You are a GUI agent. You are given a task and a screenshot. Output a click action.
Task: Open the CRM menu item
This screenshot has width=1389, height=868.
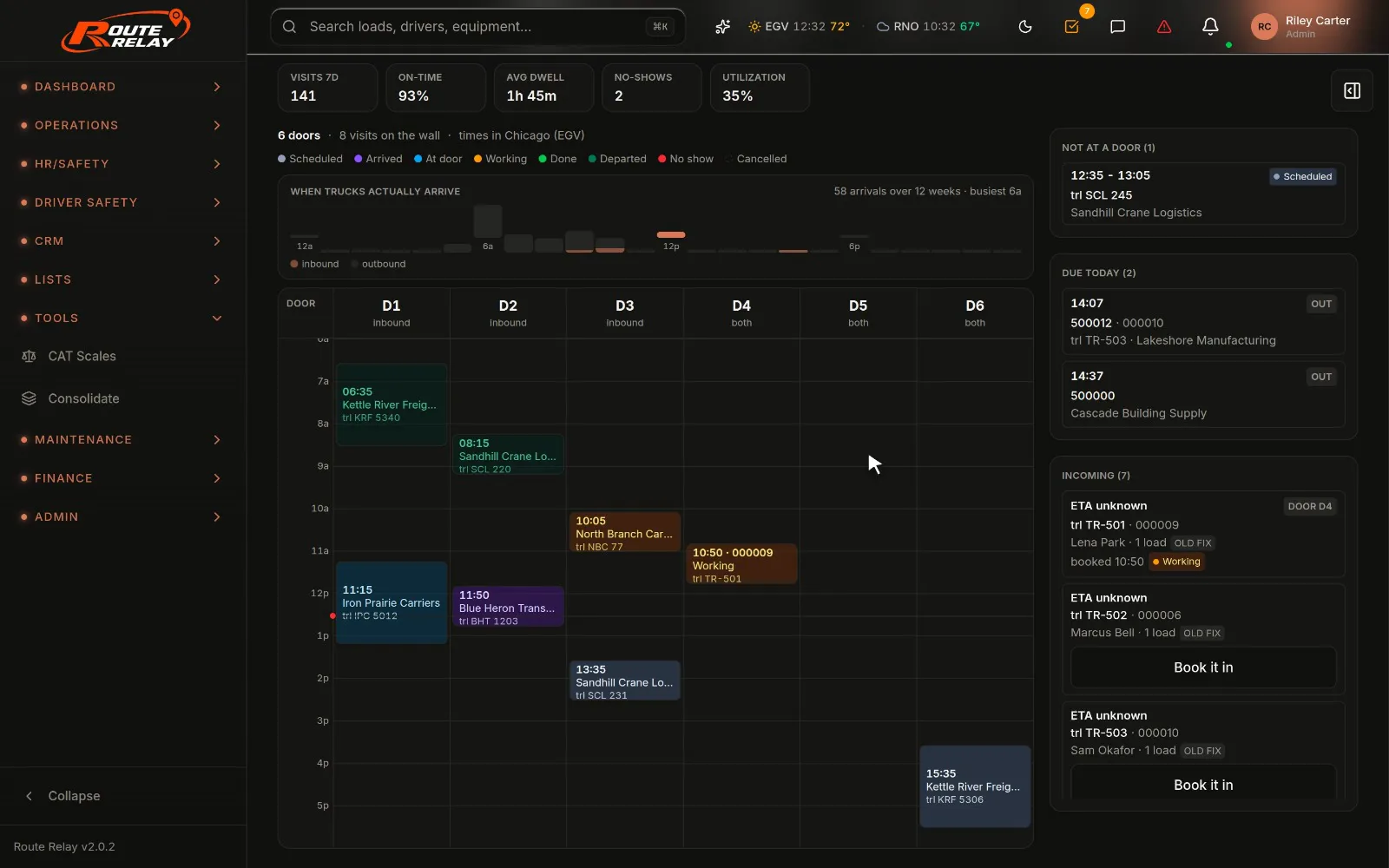122,241
